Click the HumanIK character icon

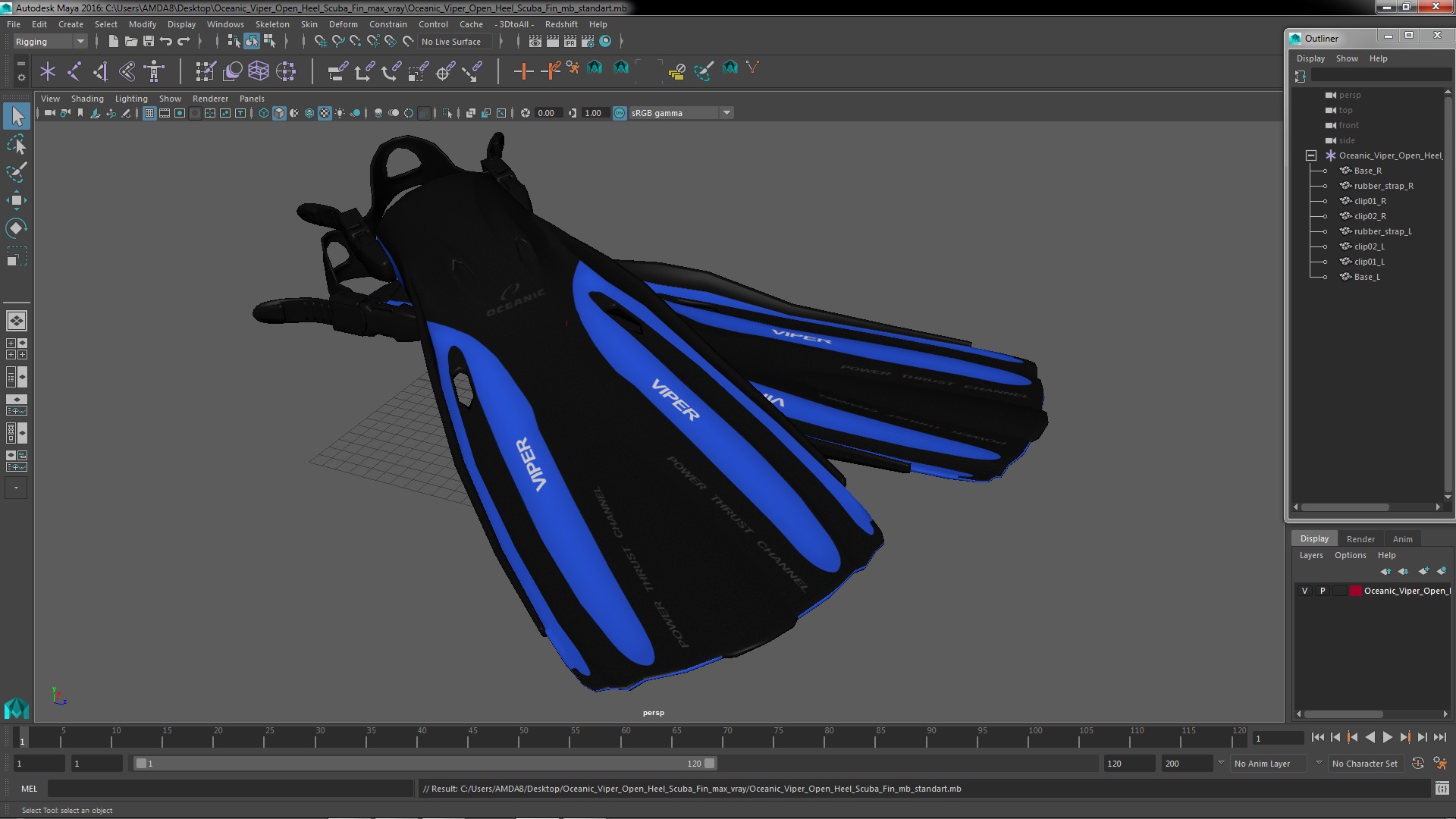click(154, 71)
